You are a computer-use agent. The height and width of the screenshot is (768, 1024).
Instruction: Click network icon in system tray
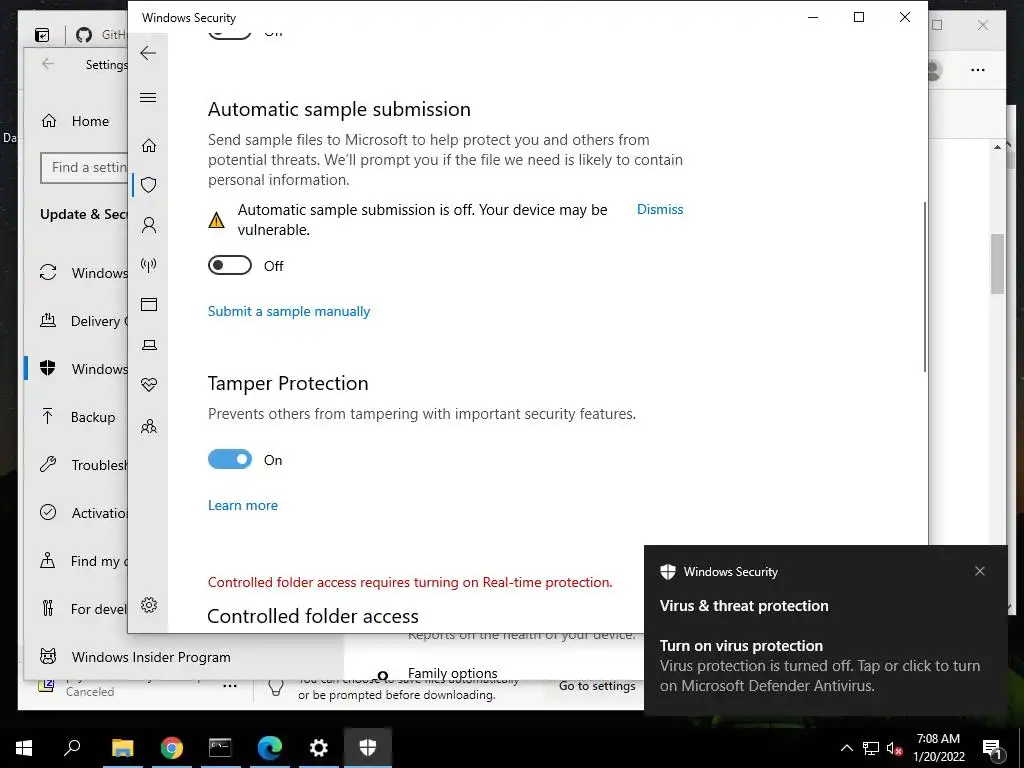coord(871,748)
